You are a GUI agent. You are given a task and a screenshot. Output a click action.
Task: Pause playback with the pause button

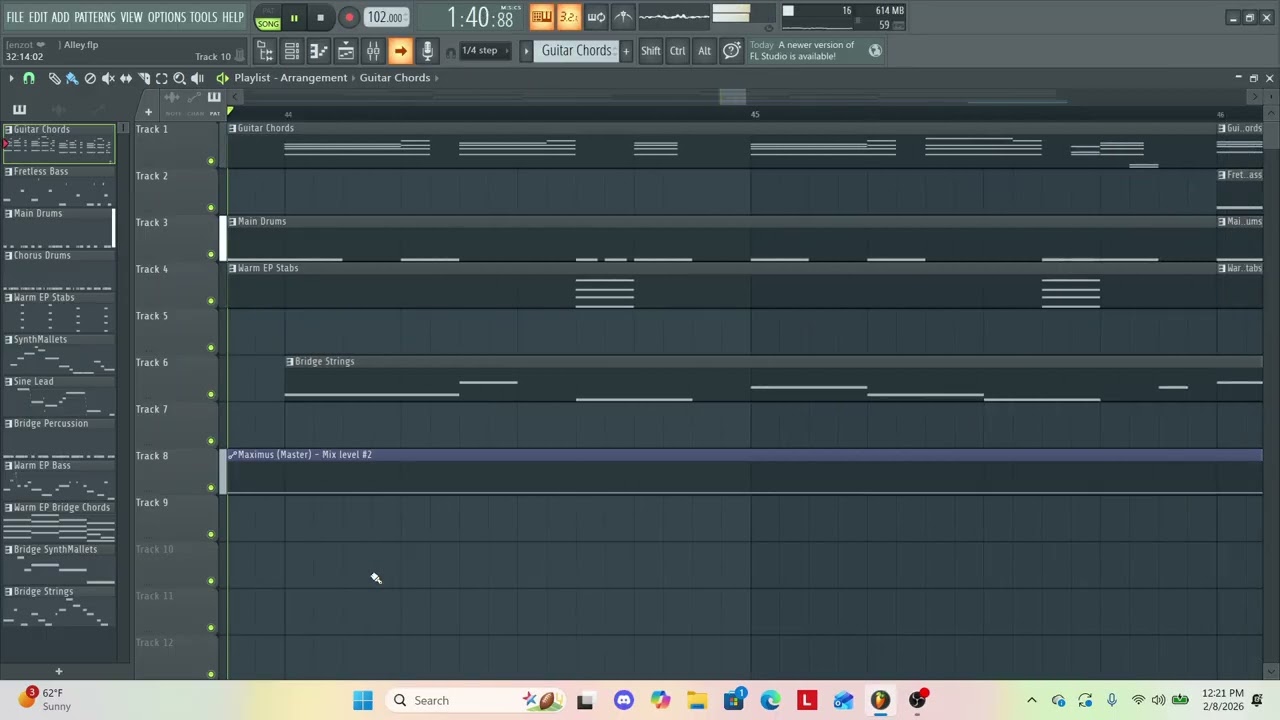coord(294,18)
